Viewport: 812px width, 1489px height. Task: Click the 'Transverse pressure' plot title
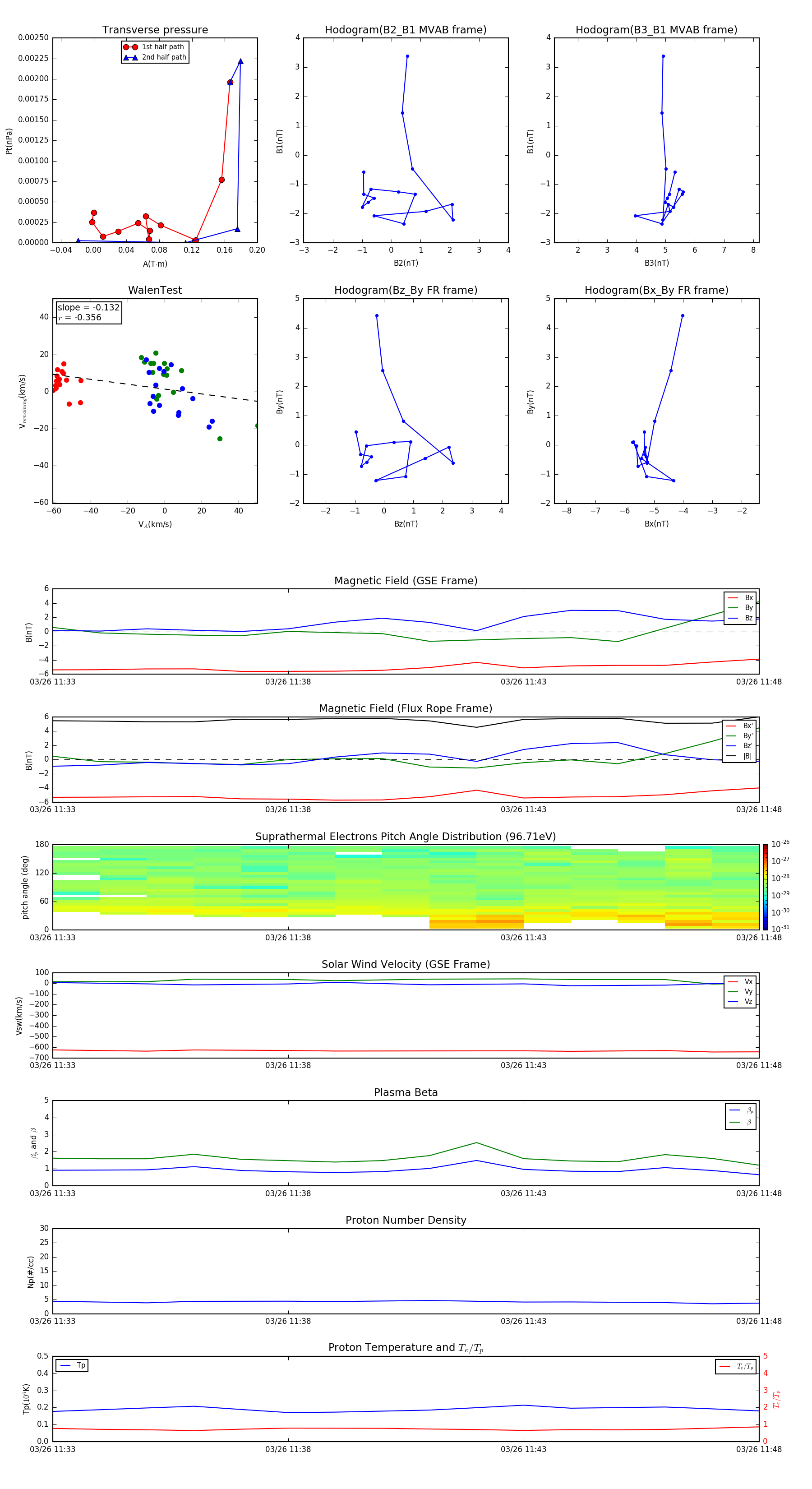pyautogui.click(x=155, y=29)
